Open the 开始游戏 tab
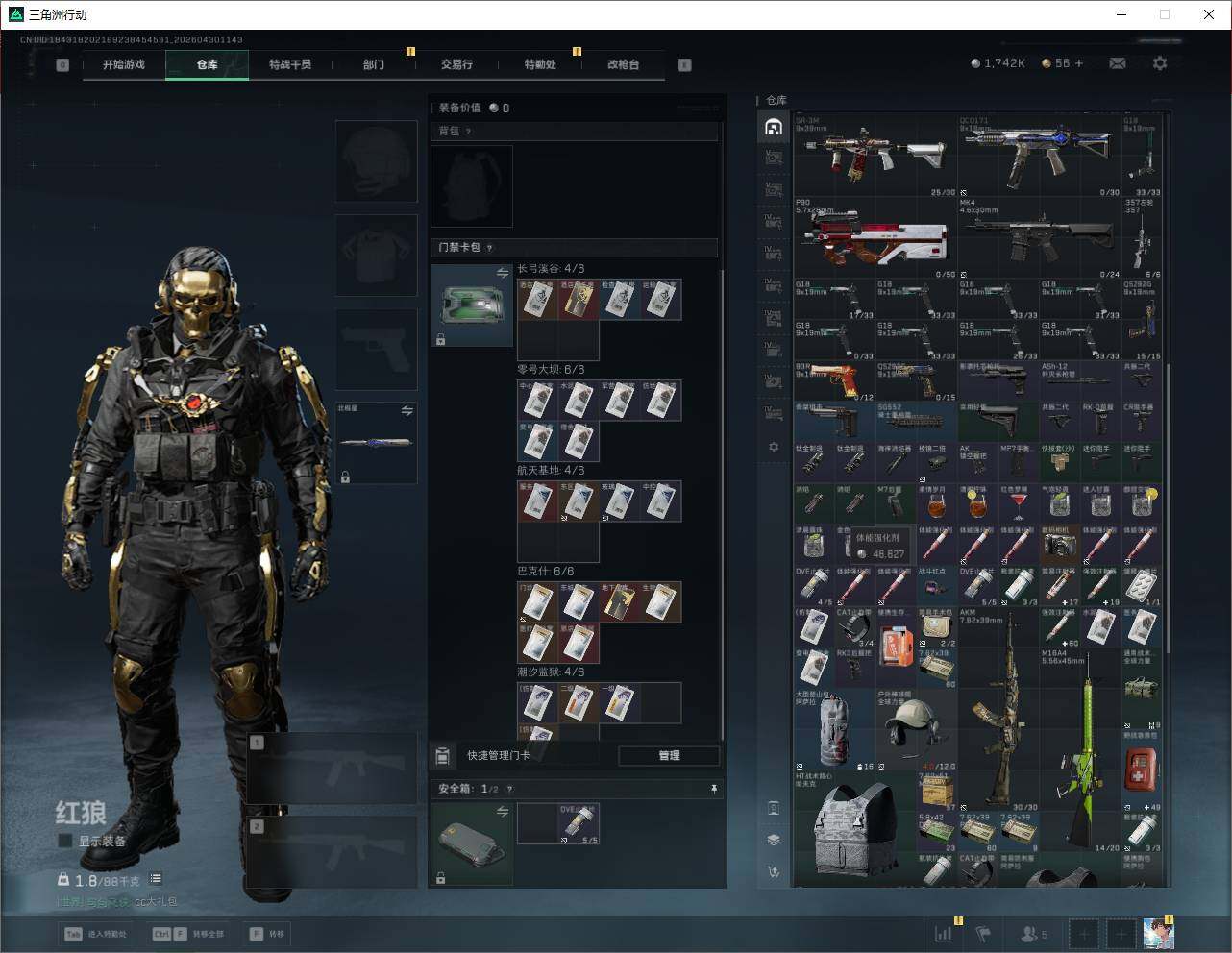Viewport: 1232px width, 953px height. (124, 64)
